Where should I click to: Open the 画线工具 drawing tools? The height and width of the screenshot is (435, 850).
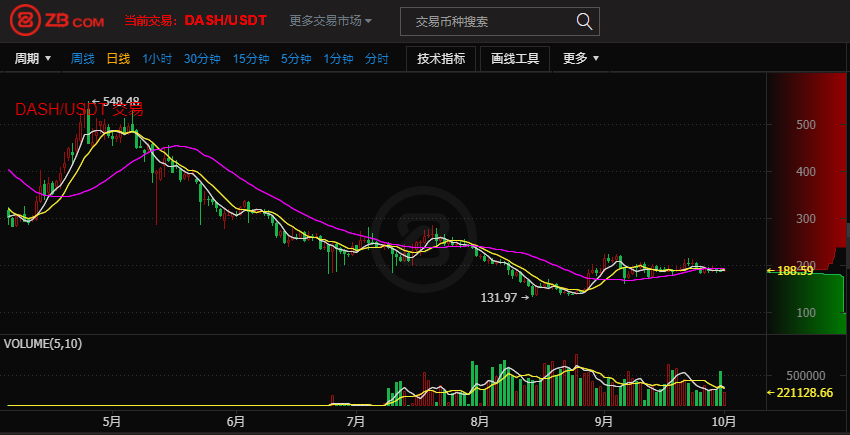coord(515,59)
